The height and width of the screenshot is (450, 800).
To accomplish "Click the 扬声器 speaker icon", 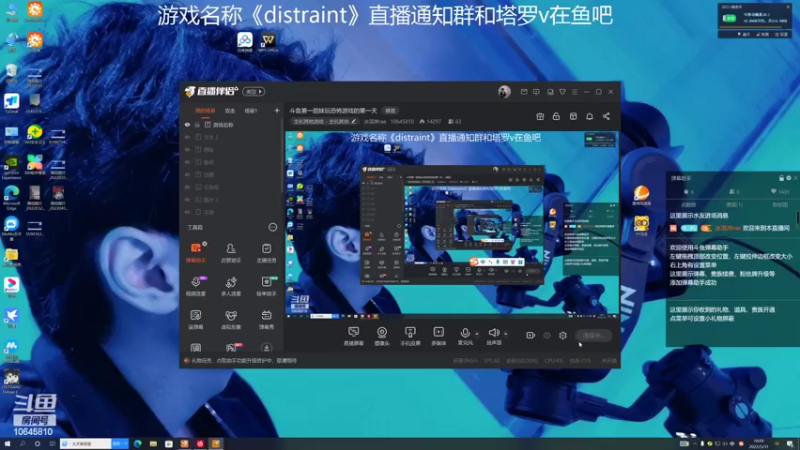I will [x=493, y=333].
